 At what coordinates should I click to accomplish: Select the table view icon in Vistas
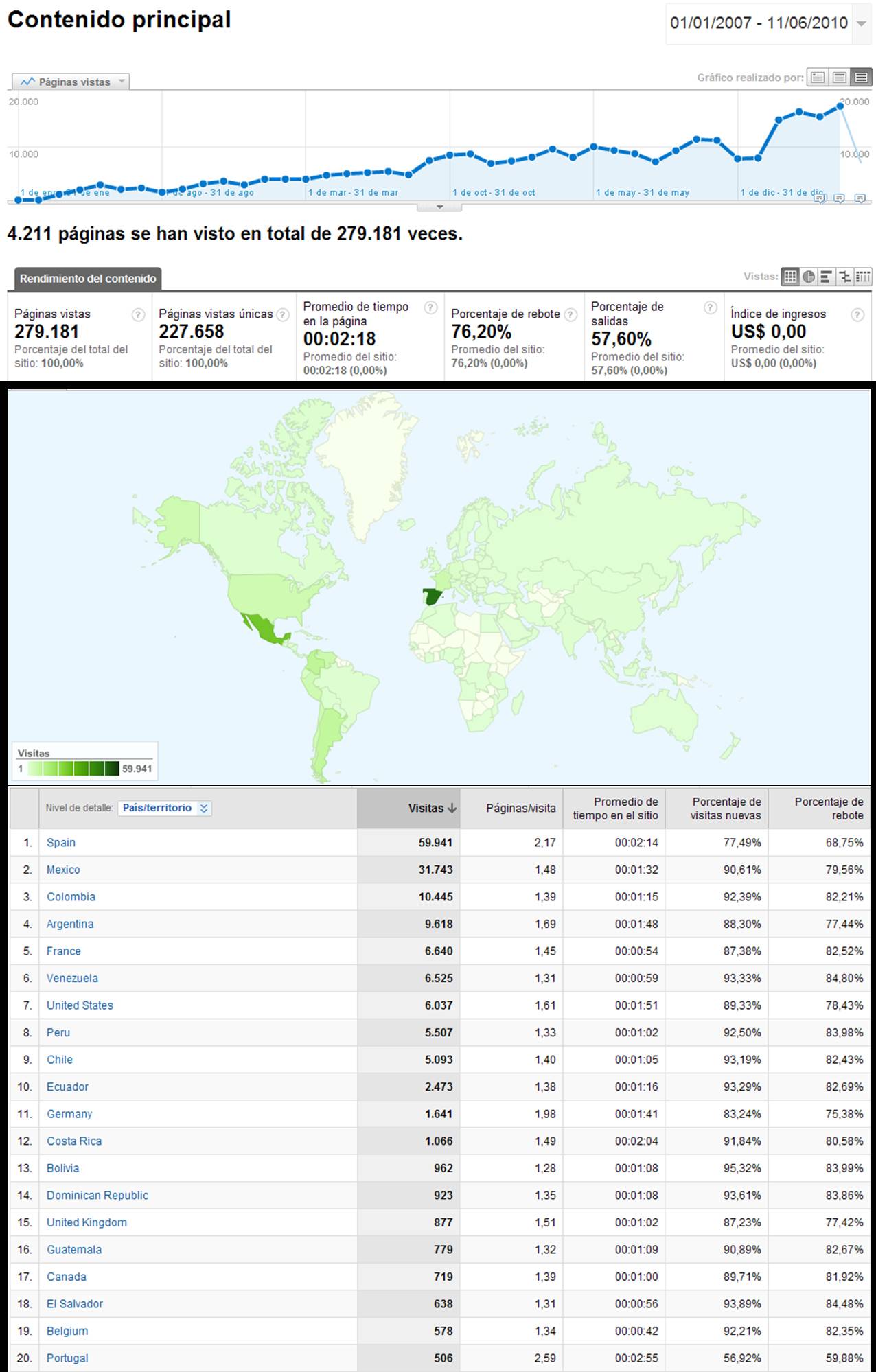coord(791,277)
